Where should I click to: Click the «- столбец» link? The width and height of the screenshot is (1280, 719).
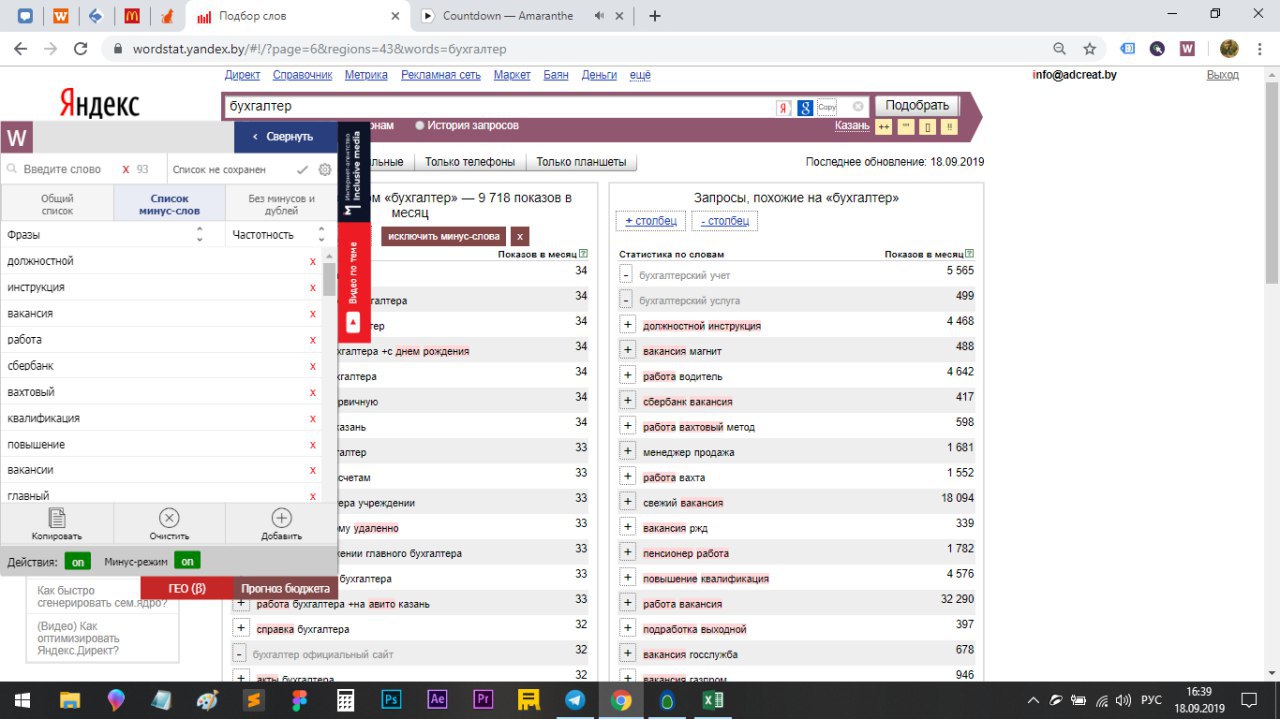[724, 221]
